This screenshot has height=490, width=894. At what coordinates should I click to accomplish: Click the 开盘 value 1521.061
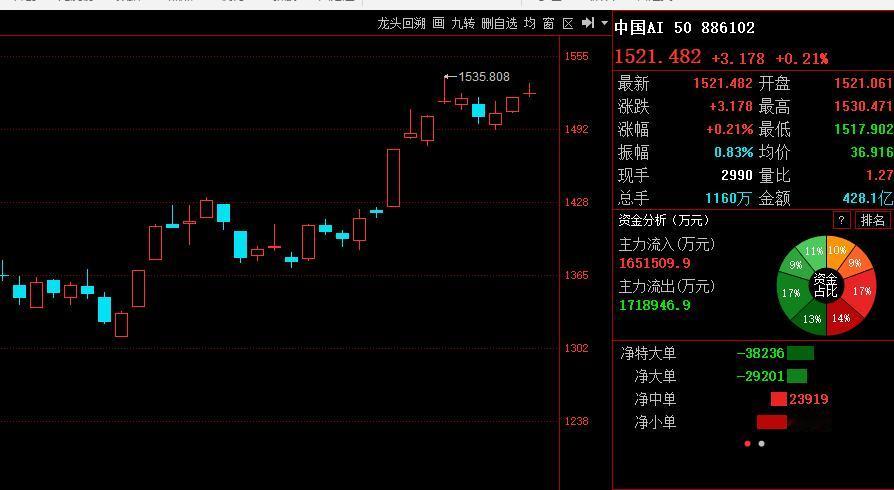(x=863, y=83)
